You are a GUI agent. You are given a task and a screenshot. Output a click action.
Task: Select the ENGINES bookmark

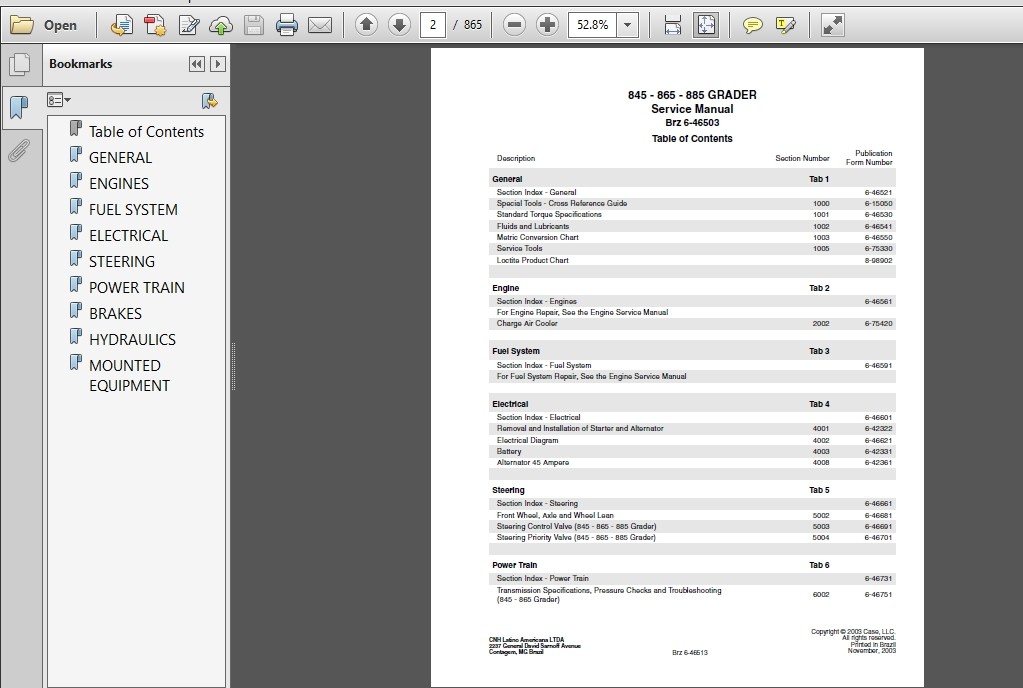(119, 184)
